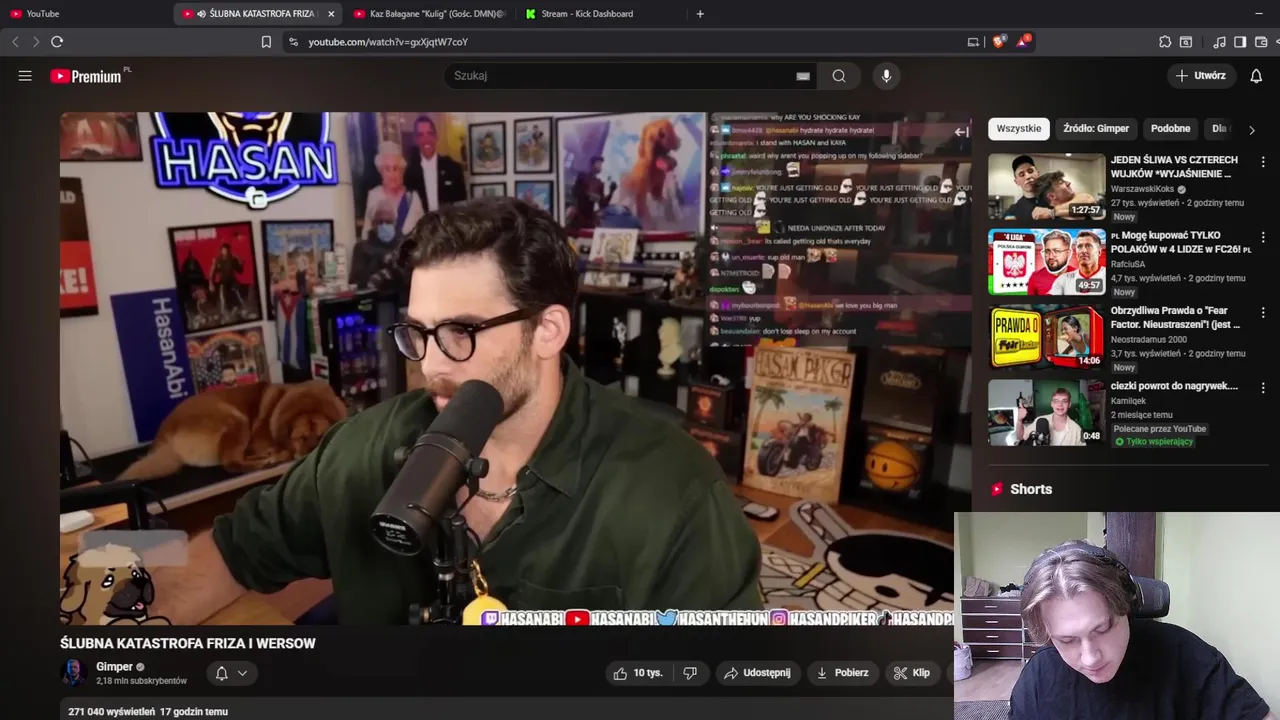This screenshot has height=720, width=1280.
Task: Expand description at 271 040 wyświetleń
Action: pyautogui.click(x=148, y=712)
